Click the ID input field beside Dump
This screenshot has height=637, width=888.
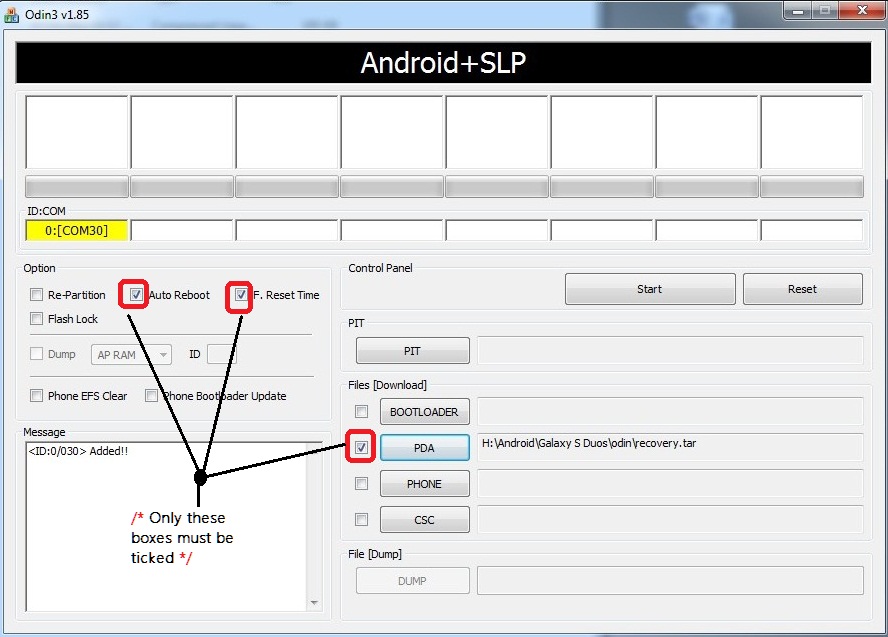coord(222,354)
